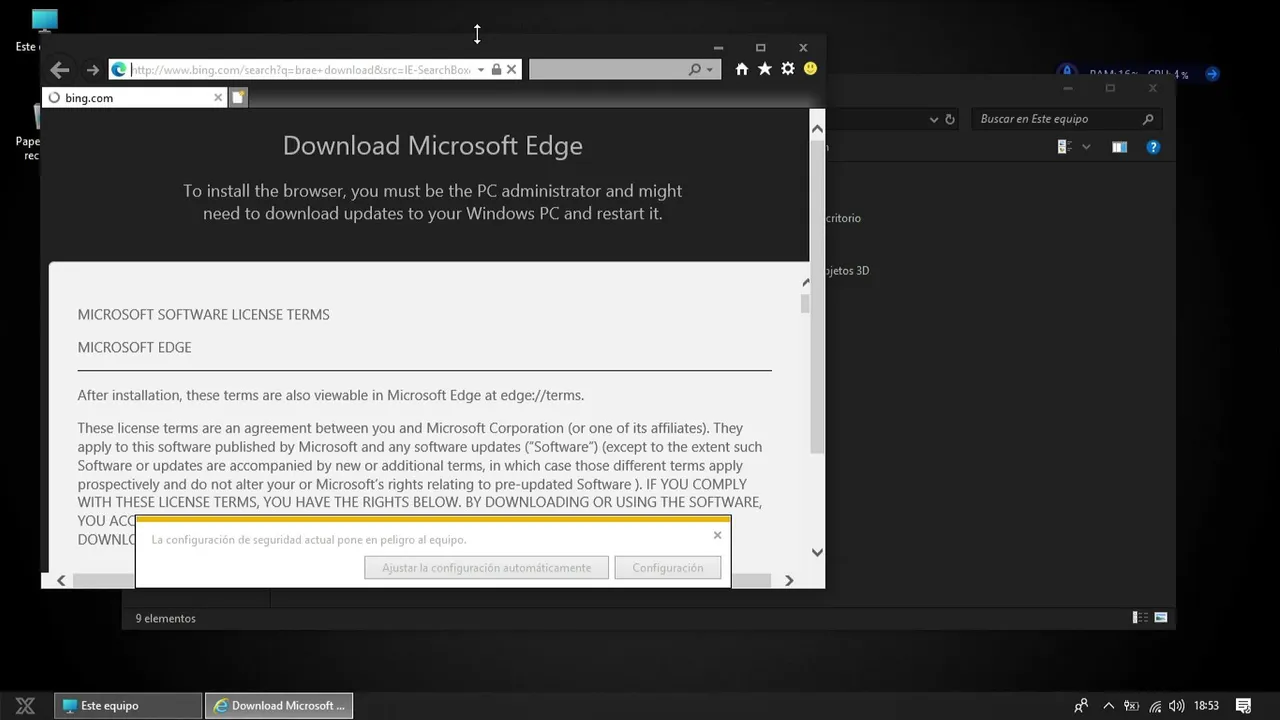Open the address bar autocomplete dropdown arrow

tap(481, 70)
